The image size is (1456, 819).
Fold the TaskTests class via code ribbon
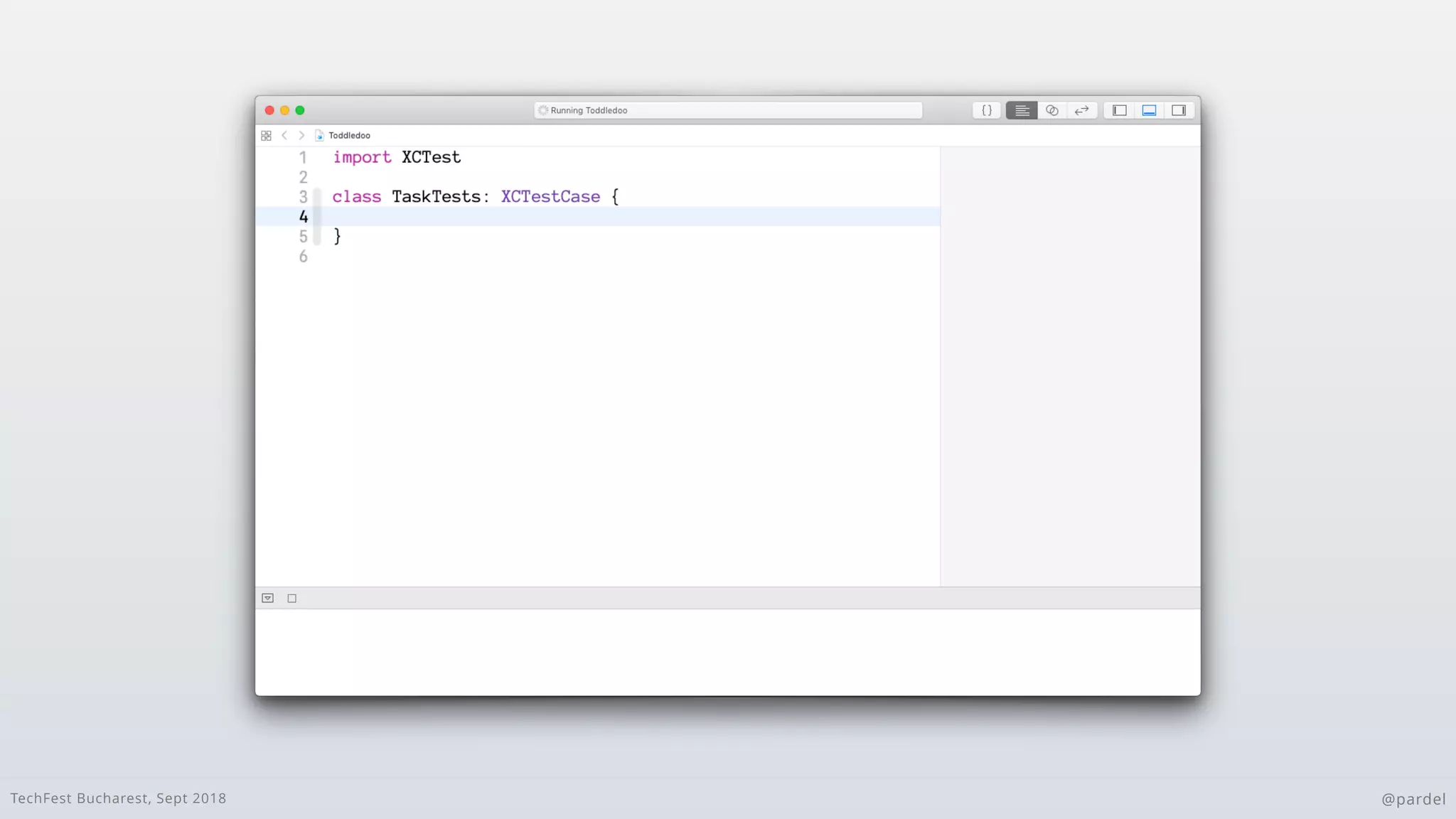[317, 216]
